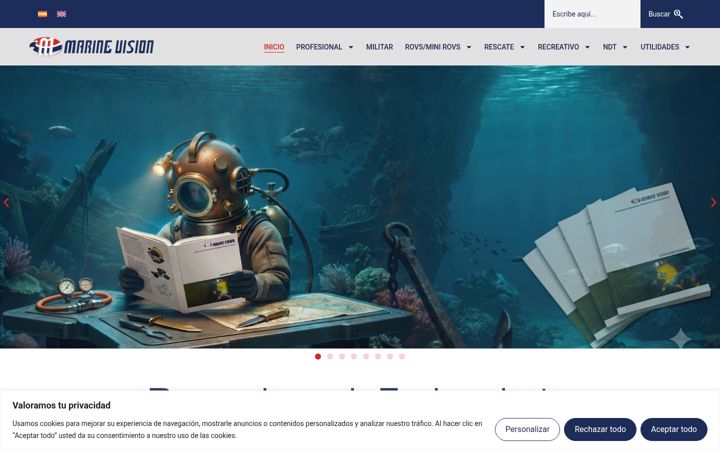This screenshot has width=720, height=450.
Task: Expand the ROVS/MINI ROVS dropdown arrow
Action: pyautogui.click(x=469, y=47)
